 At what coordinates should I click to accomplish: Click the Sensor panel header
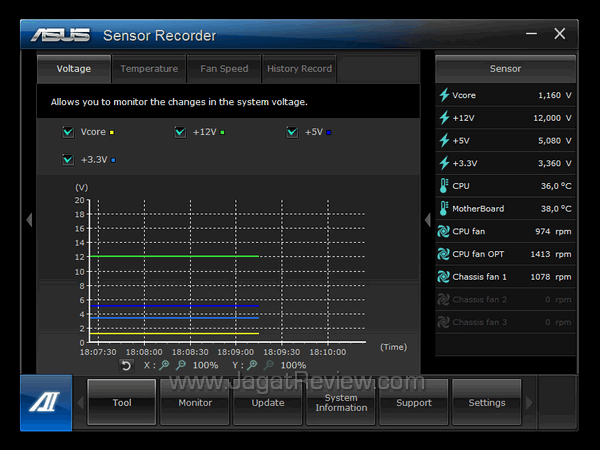point(505,69)
